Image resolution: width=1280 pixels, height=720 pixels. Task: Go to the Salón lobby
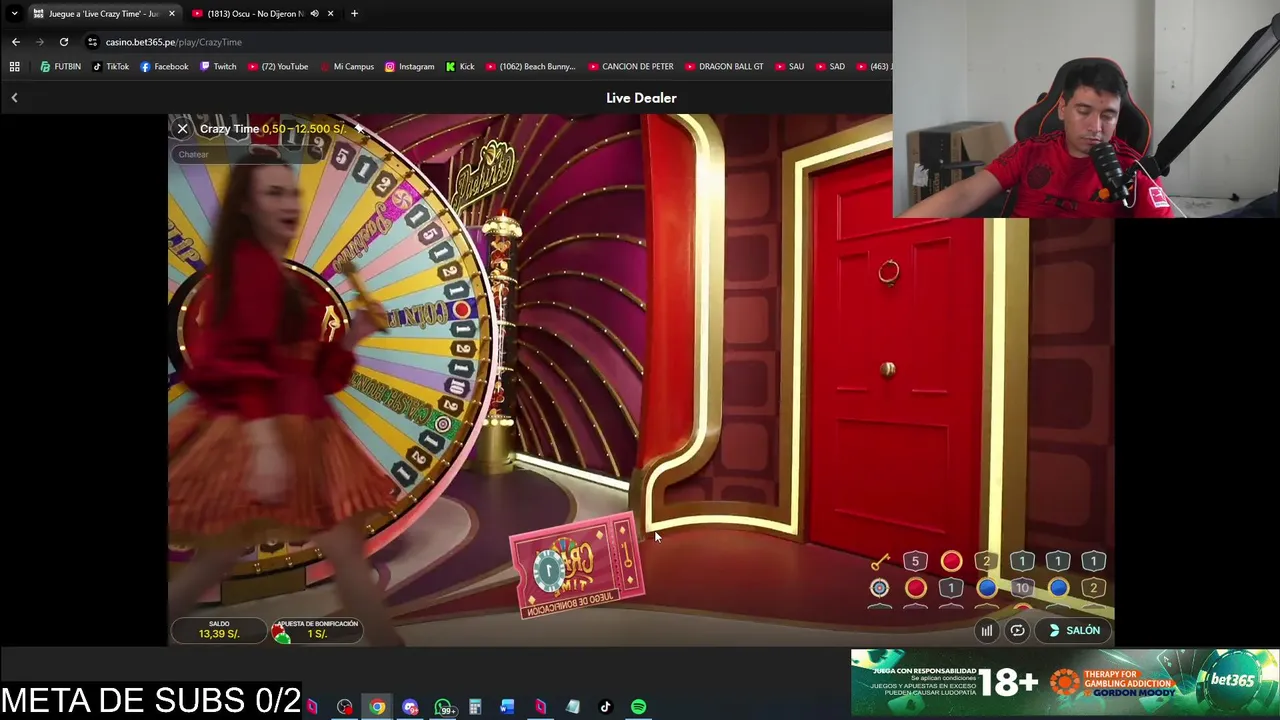point(1074,630)
